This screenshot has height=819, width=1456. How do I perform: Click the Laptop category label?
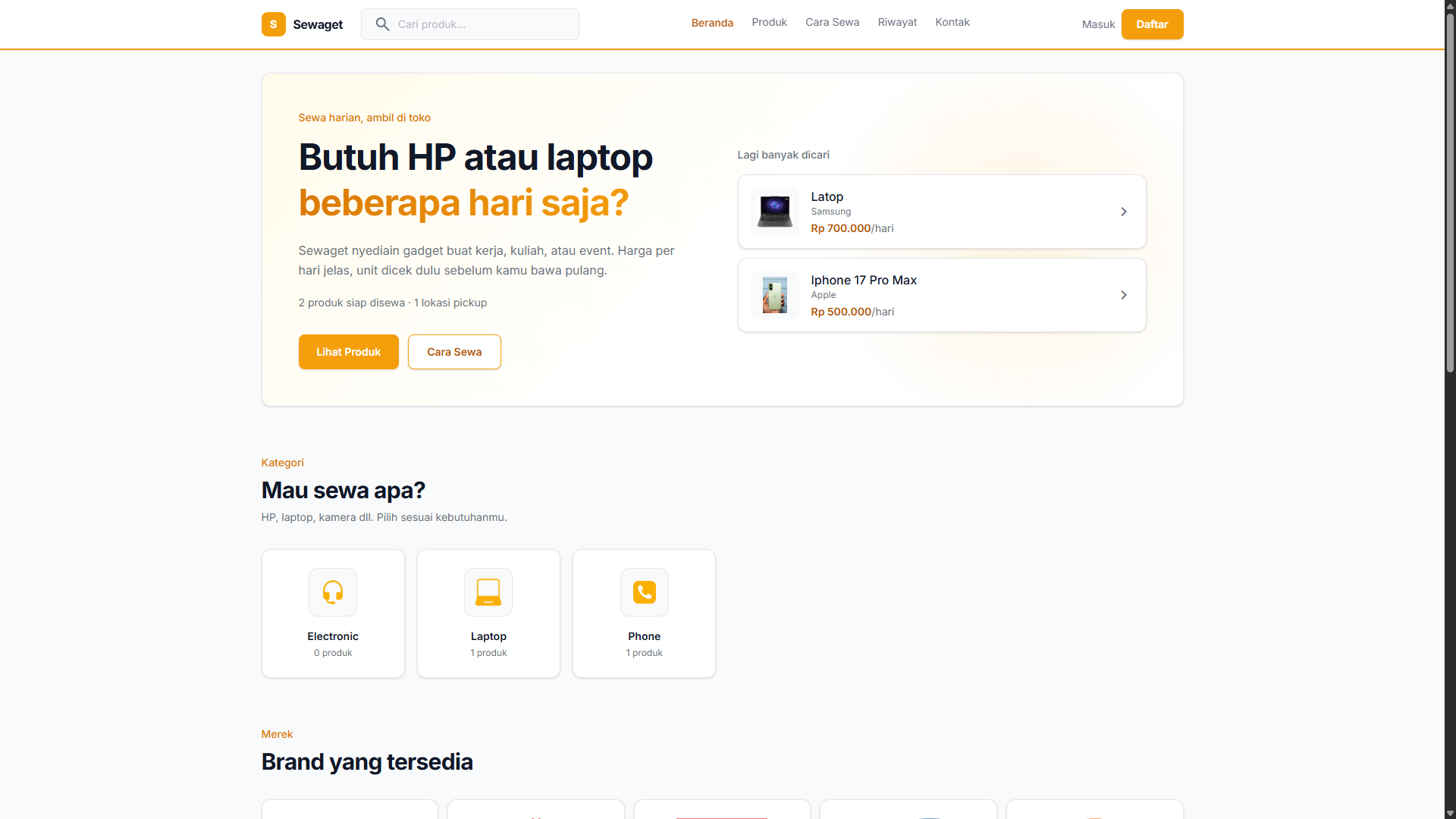point(488,636)
